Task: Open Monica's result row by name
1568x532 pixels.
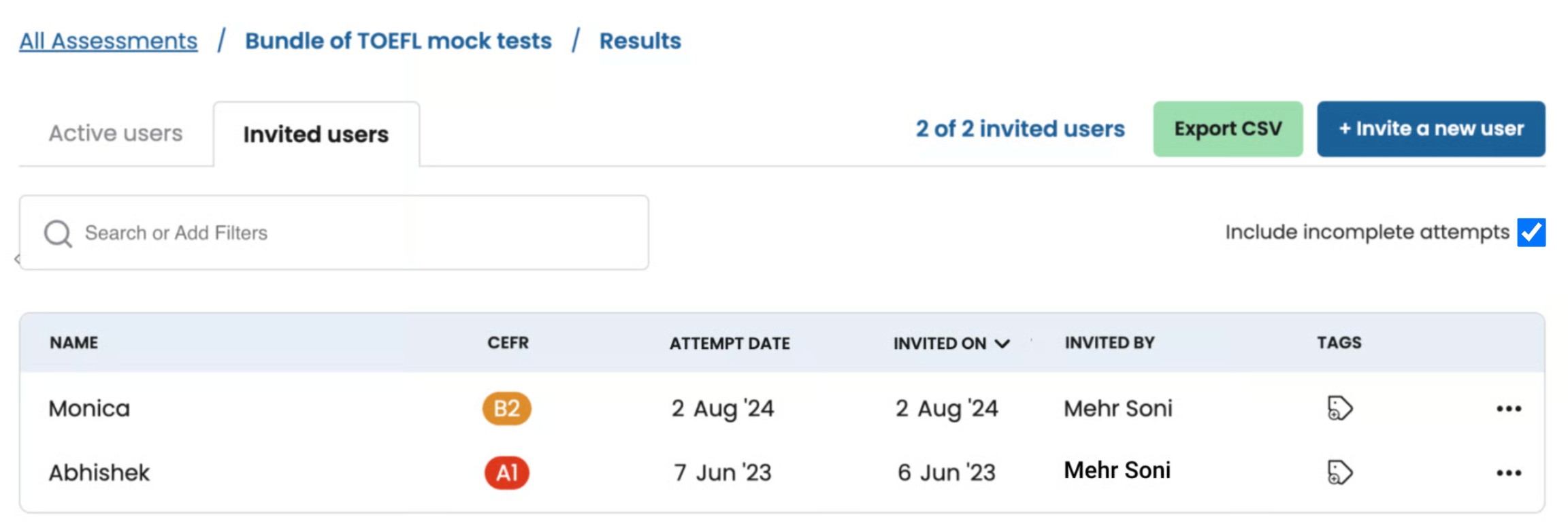Action: [x=89, y=409]
